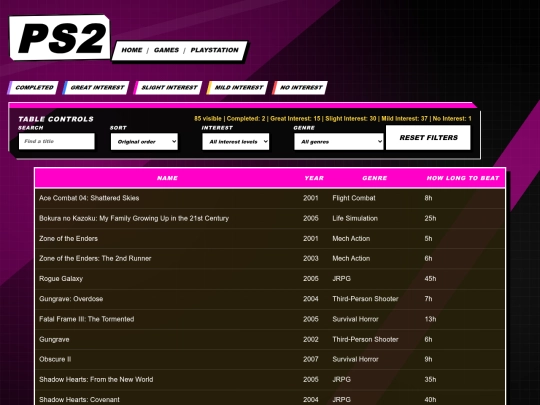Image resolution: width=540 pixels, height=405 pixels.
Task: Click the 'Gungrave' 2002 title
Action: (54, 339)
